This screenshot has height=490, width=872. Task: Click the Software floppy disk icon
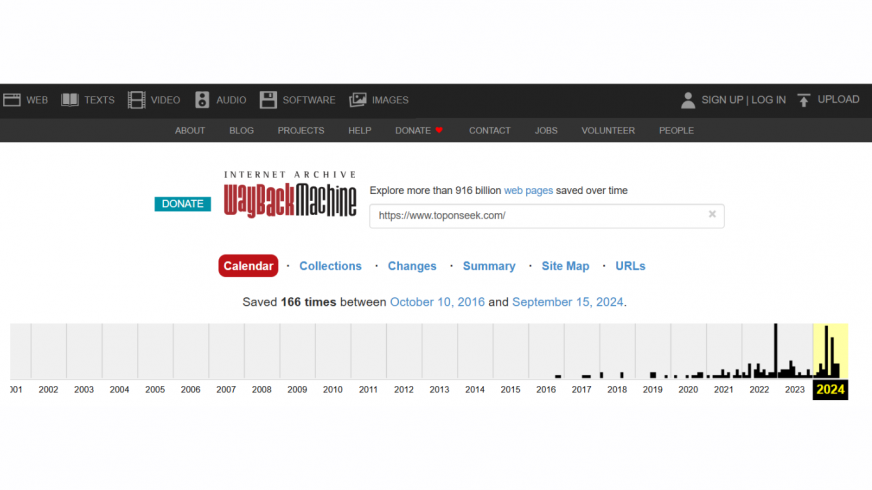point(268,100)
